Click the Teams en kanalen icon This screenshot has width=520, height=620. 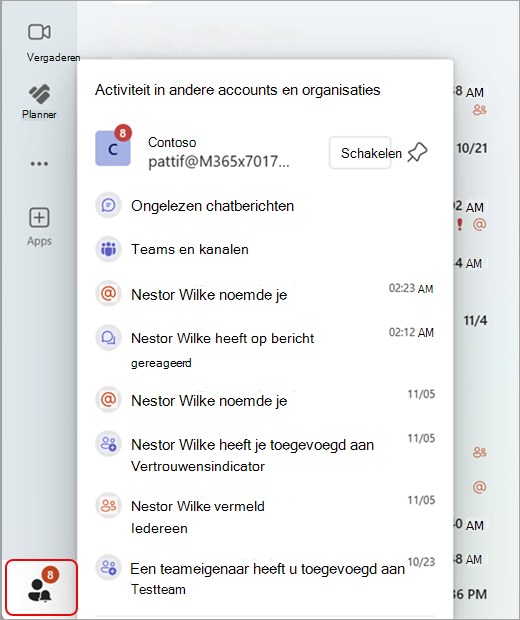[108, 250]
